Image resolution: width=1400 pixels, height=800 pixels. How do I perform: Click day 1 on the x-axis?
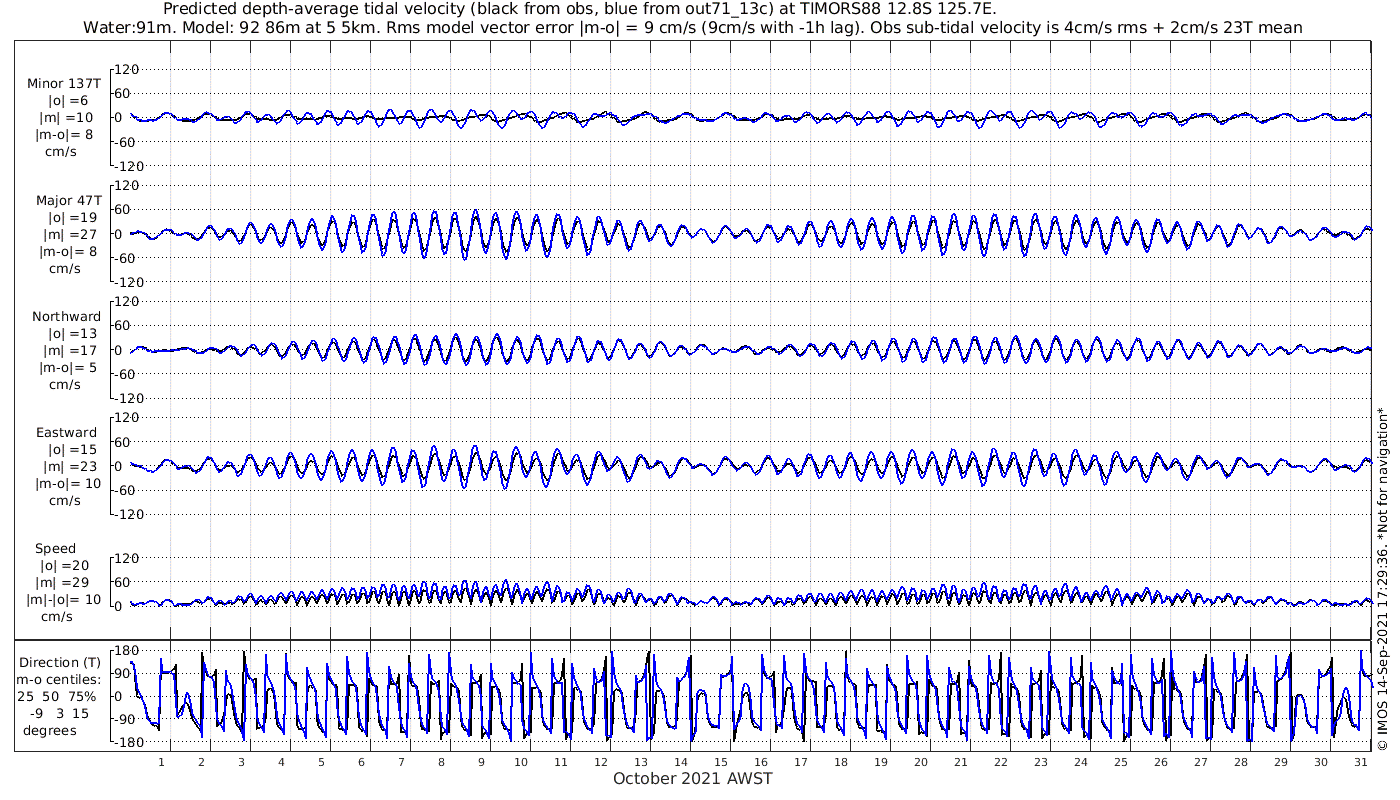pos(161,762)
